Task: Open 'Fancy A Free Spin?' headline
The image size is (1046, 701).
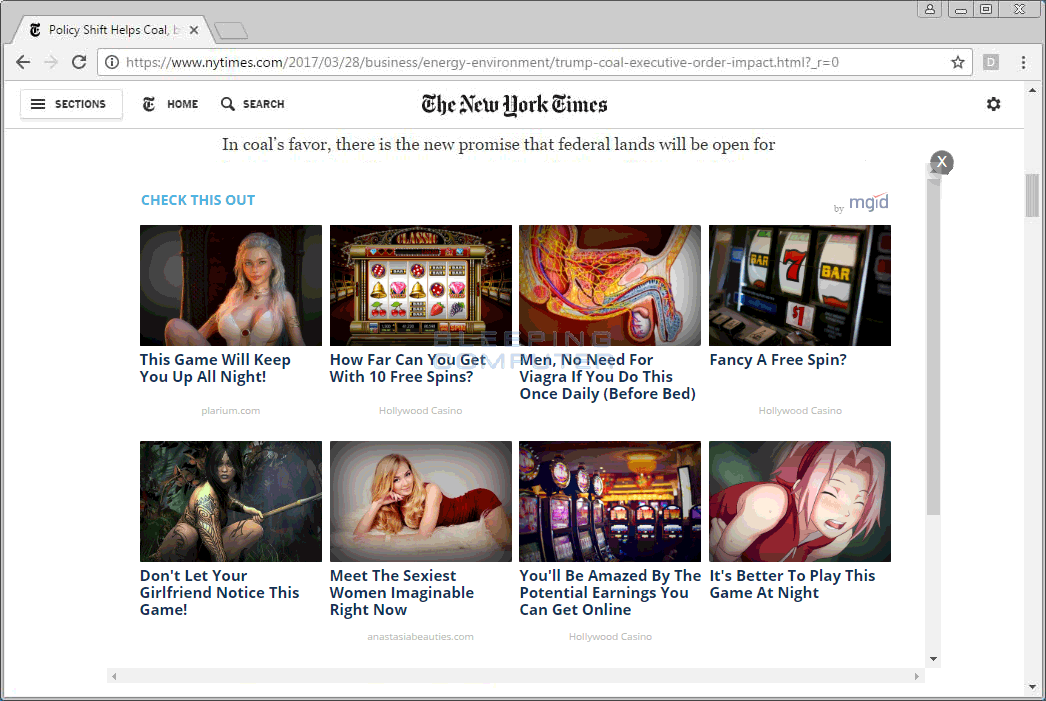Action: [778, 360]
